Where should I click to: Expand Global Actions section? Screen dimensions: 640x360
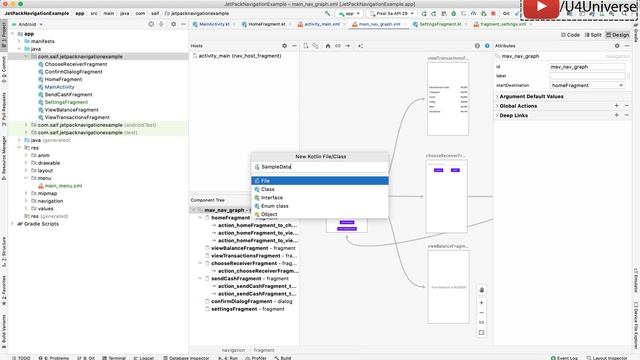pyautogui.click(x=497, y=106)
